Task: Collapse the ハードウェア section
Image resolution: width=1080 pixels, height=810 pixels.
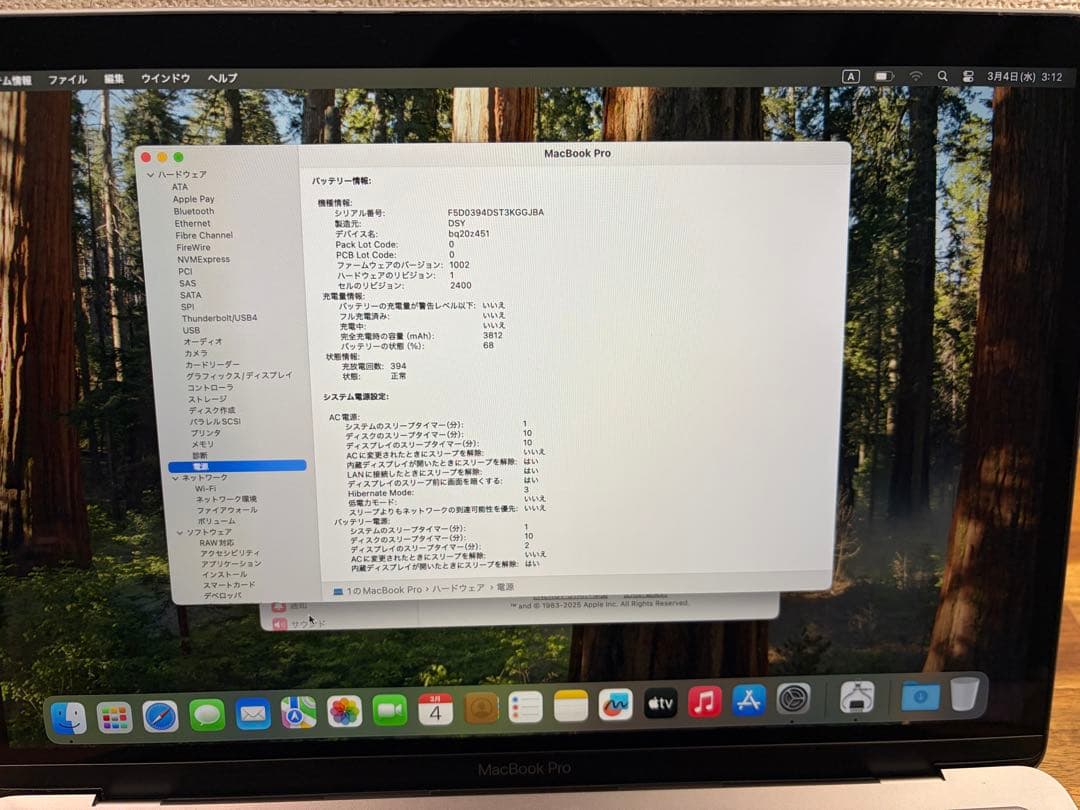Action: (x=150, y=175)
